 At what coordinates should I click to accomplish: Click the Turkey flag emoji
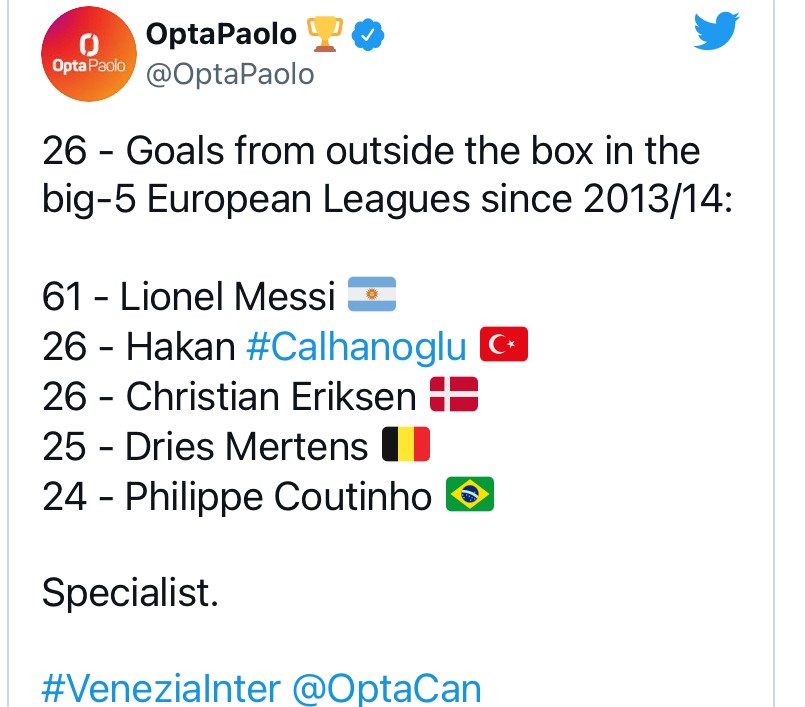503,346
